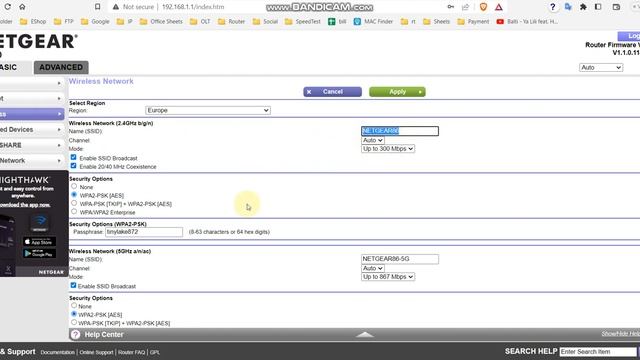Open the Documentation link in footer
Screen dimensions: 640x360
58,352
